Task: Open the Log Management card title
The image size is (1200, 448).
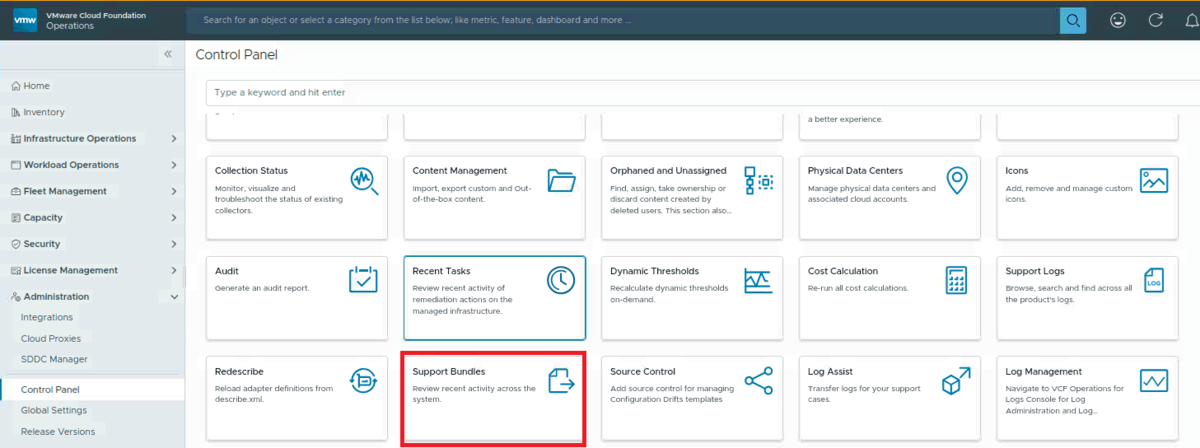Action: 1044,372
